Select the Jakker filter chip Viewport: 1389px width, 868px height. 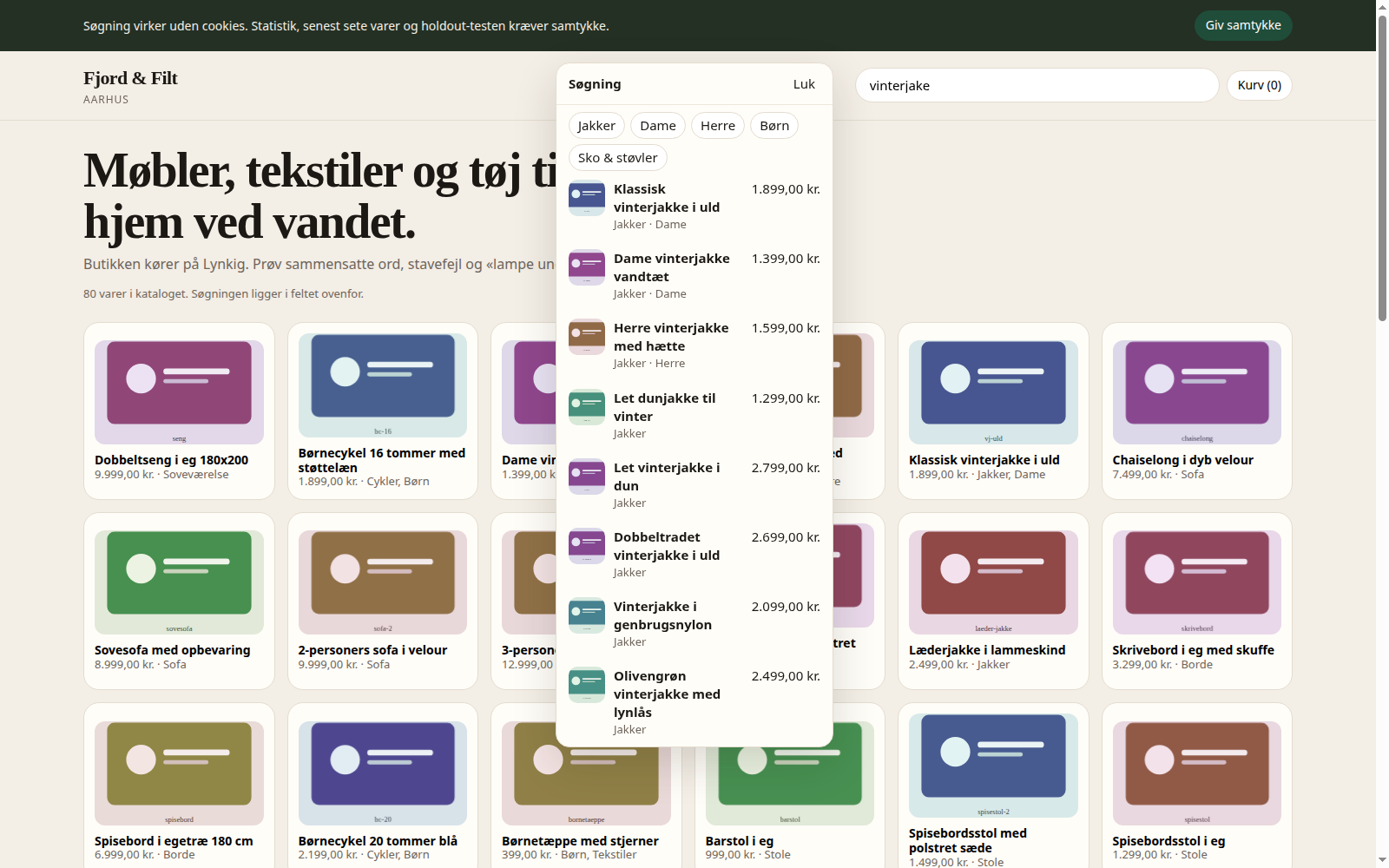click(x=596, y=126)
